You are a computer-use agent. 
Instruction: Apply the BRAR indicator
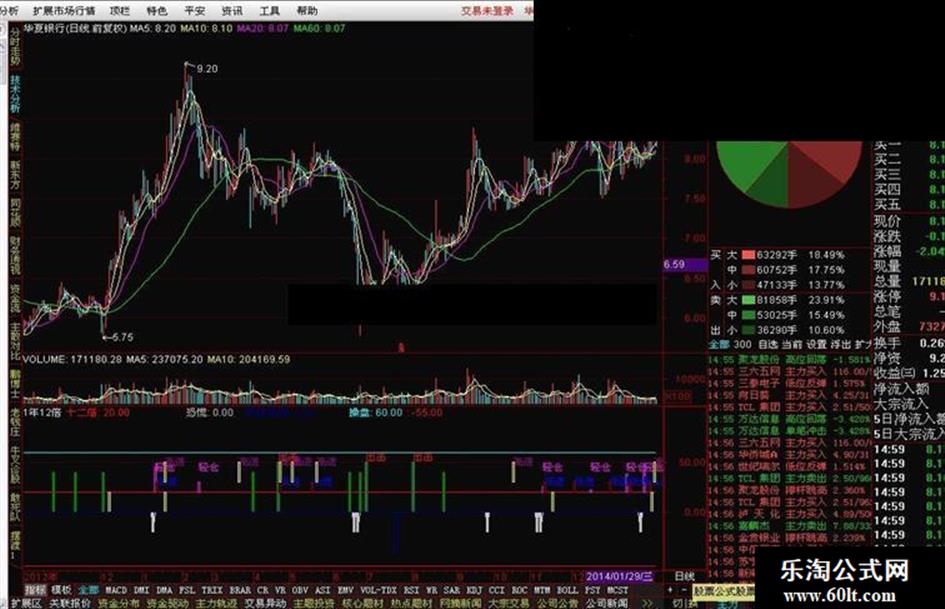240,590
